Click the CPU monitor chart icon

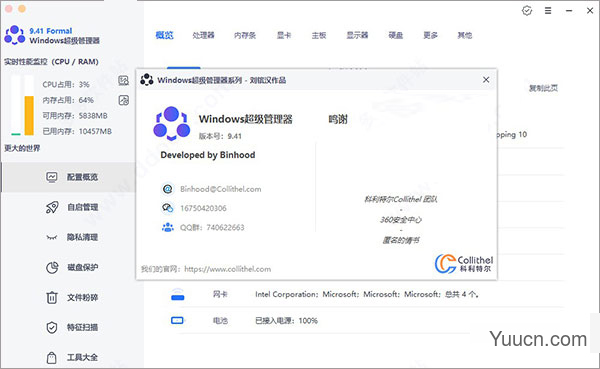coord(123,80)
